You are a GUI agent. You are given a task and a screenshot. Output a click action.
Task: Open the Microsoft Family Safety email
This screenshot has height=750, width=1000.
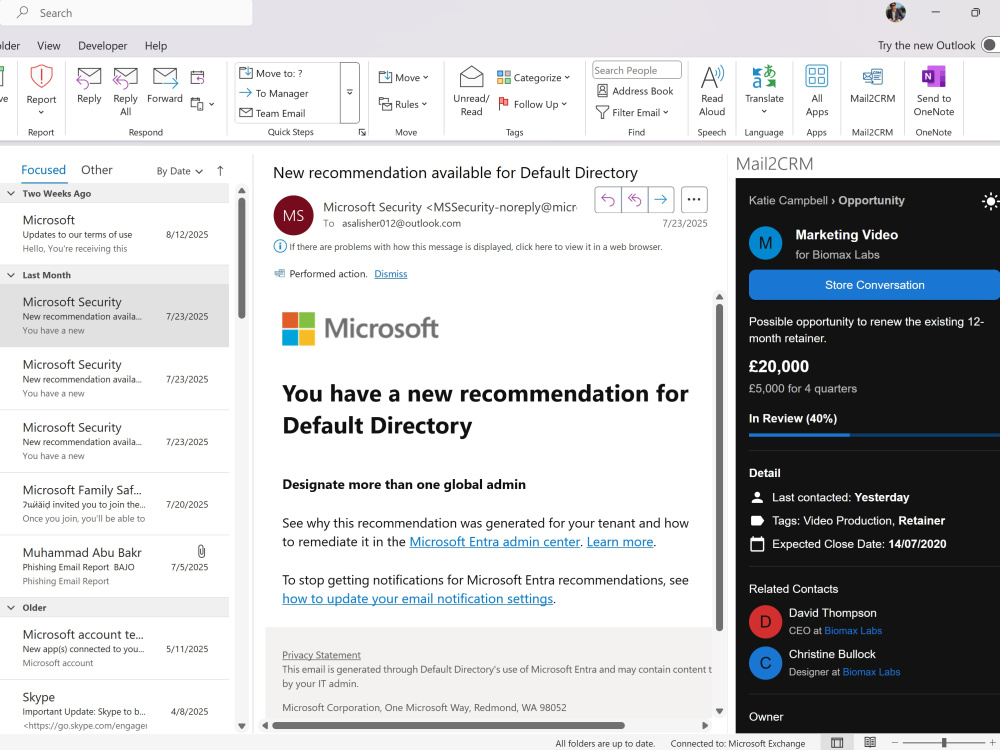click(114, 504)
